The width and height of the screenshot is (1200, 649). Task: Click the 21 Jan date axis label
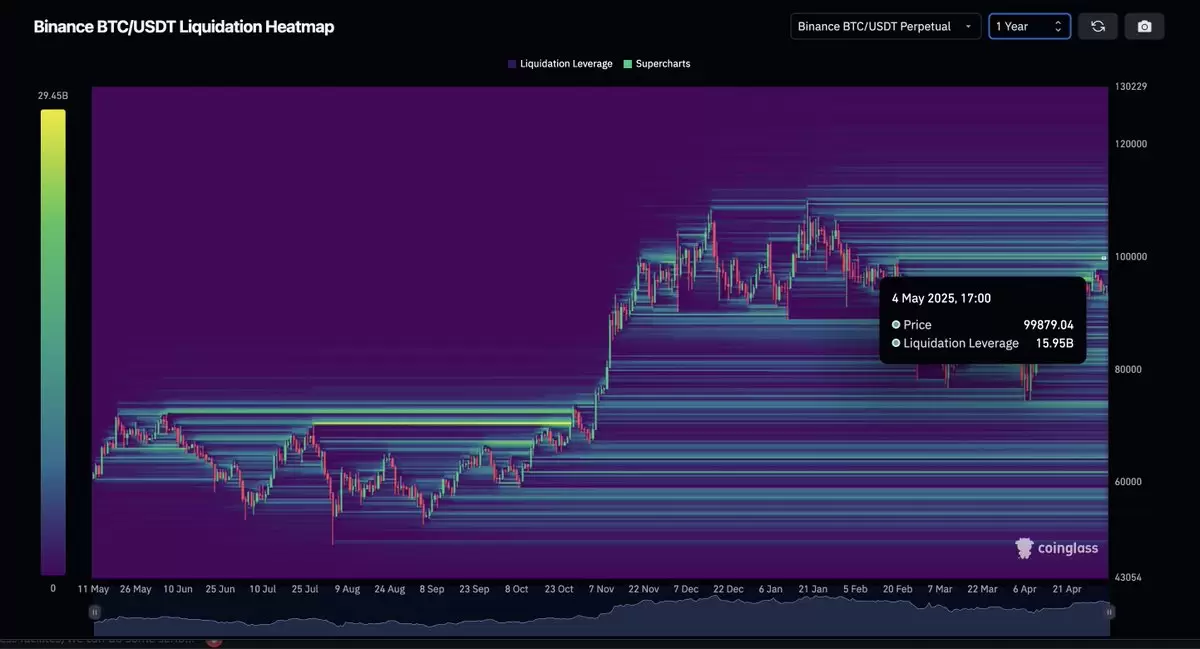pyautogui.click(x=813, y=590)
